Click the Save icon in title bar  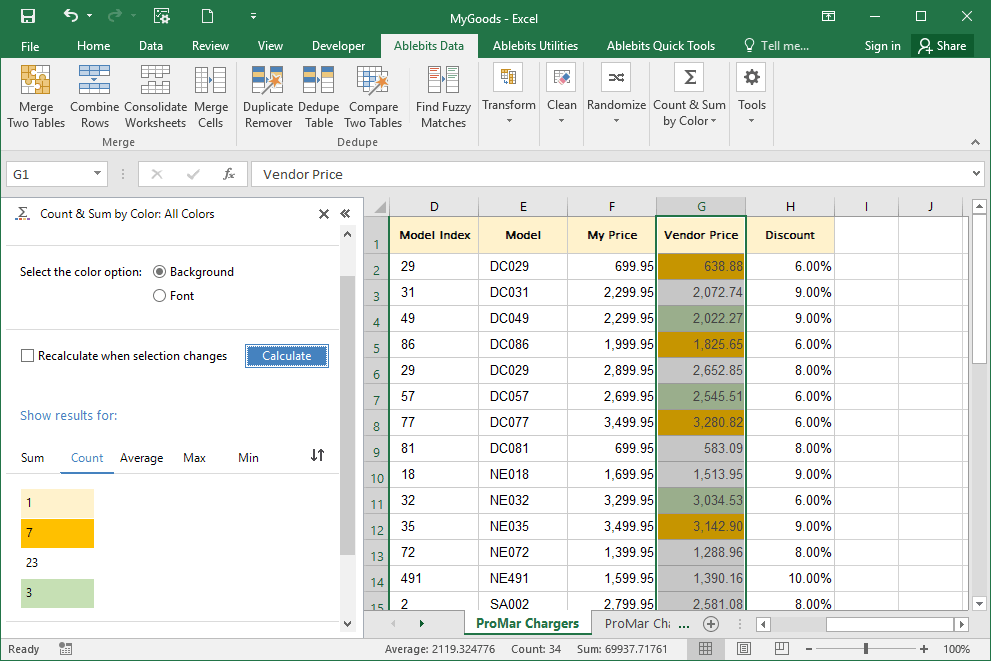tap(28, 16)
